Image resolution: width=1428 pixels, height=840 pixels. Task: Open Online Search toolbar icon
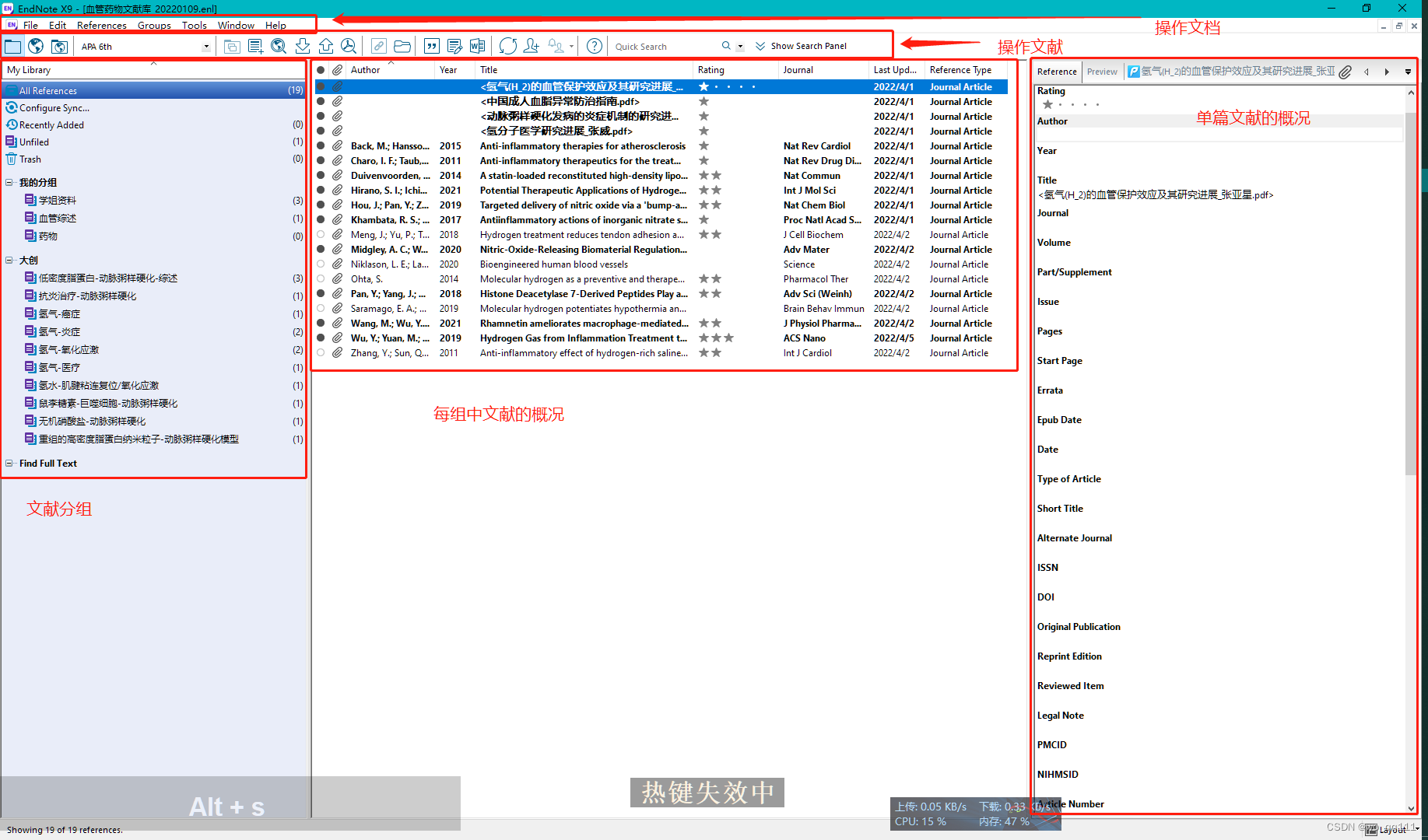279,46
